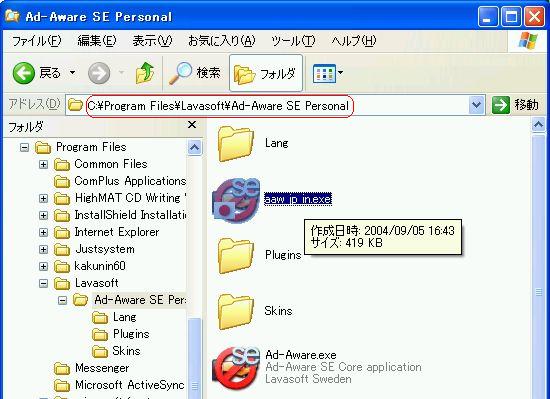This screenshot has width=550, height=399.
Task: Select Justsystem folder in tree
Action: [x=105, y=249]
